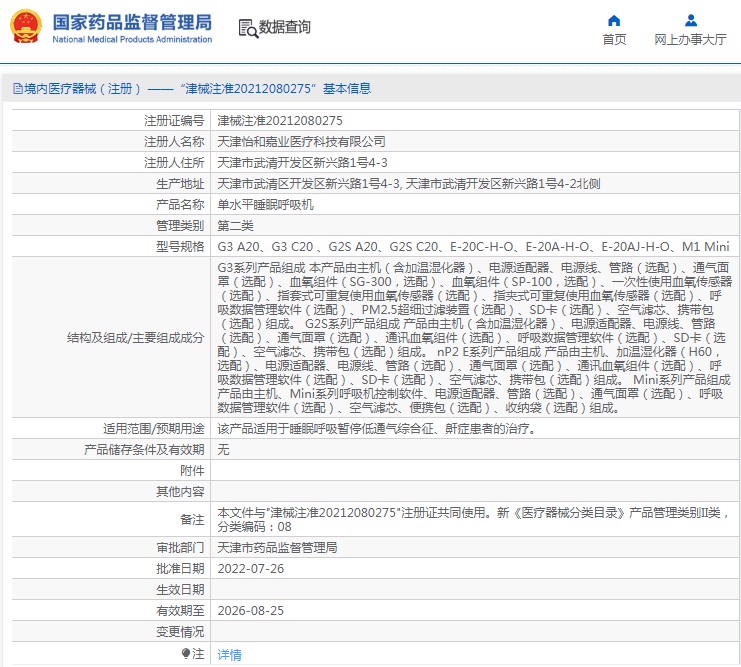Select the remarks text 本文件与

coord(474,520)
